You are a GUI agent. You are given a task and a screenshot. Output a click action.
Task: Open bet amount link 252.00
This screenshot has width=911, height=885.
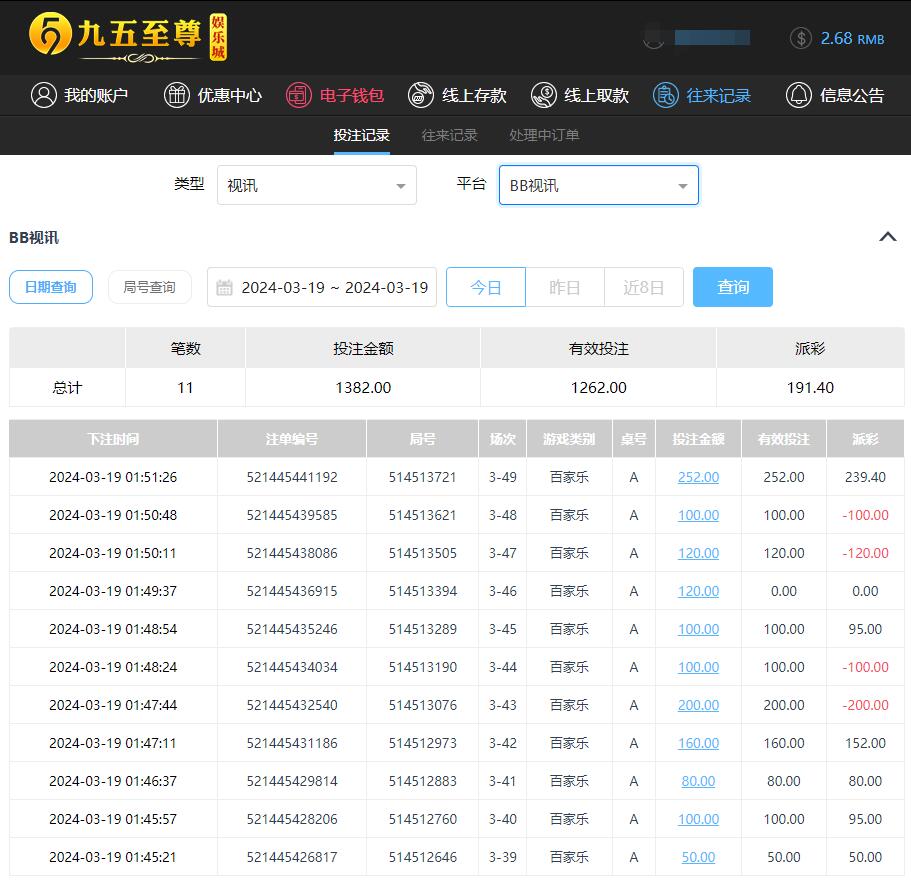pyautogui.click(x=698, y=477)
